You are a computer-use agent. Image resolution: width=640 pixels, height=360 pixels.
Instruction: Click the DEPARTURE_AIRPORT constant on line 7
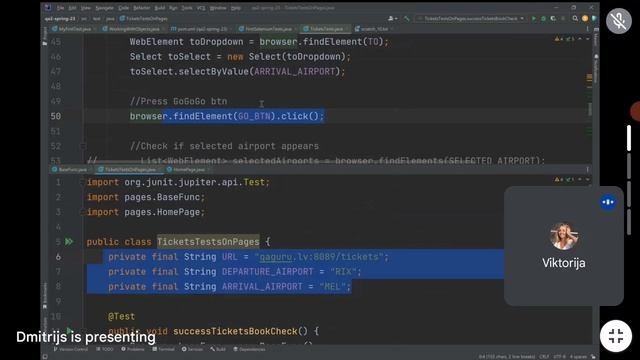(x=267, y=272)
